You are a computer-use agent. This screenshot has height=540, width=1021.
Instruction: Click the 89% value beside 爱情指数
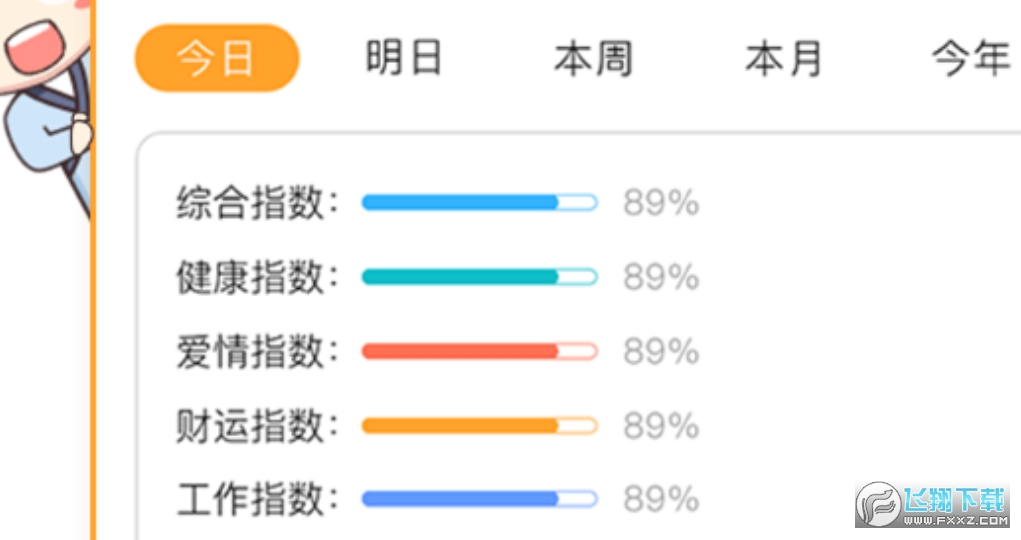[x=661, y=352]
